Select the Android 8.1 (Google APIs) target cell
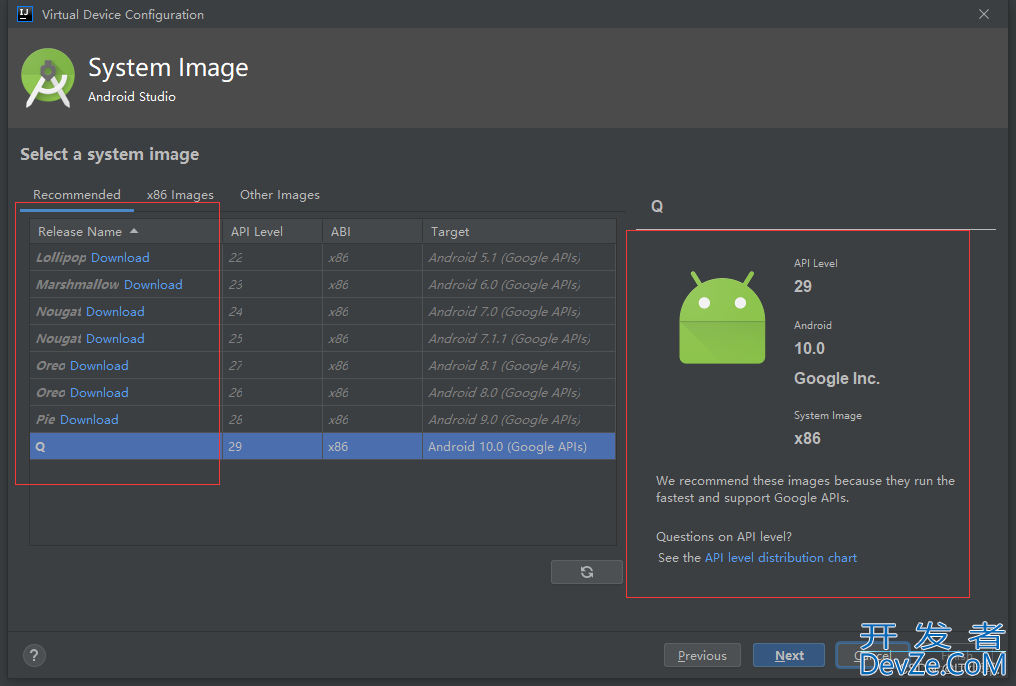This screenshot has height=686, width=1016. tap(519, 366)
